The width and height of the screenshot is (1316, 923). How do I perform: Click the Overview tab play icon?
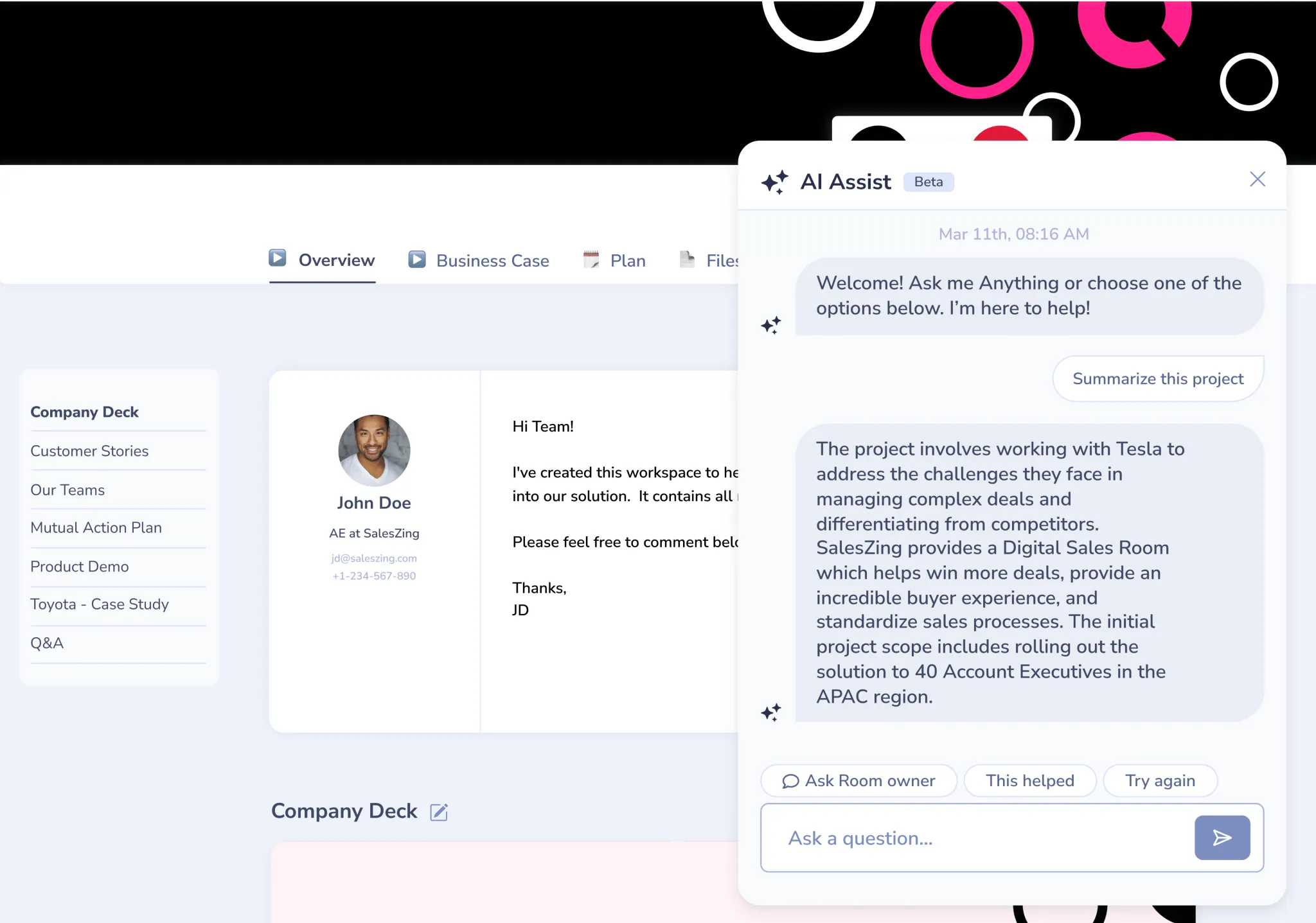(x=278, y=258)
